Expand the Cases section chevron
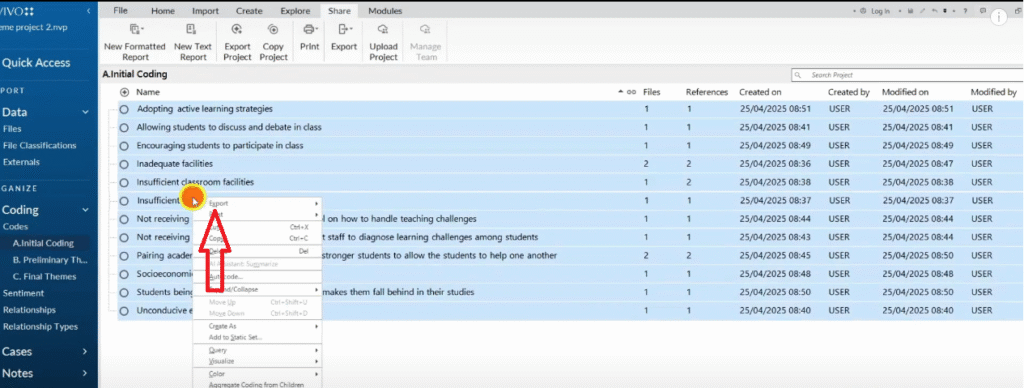Viewport: 1024px width, 388px height. pyautogui.click(x=85, y=352)
